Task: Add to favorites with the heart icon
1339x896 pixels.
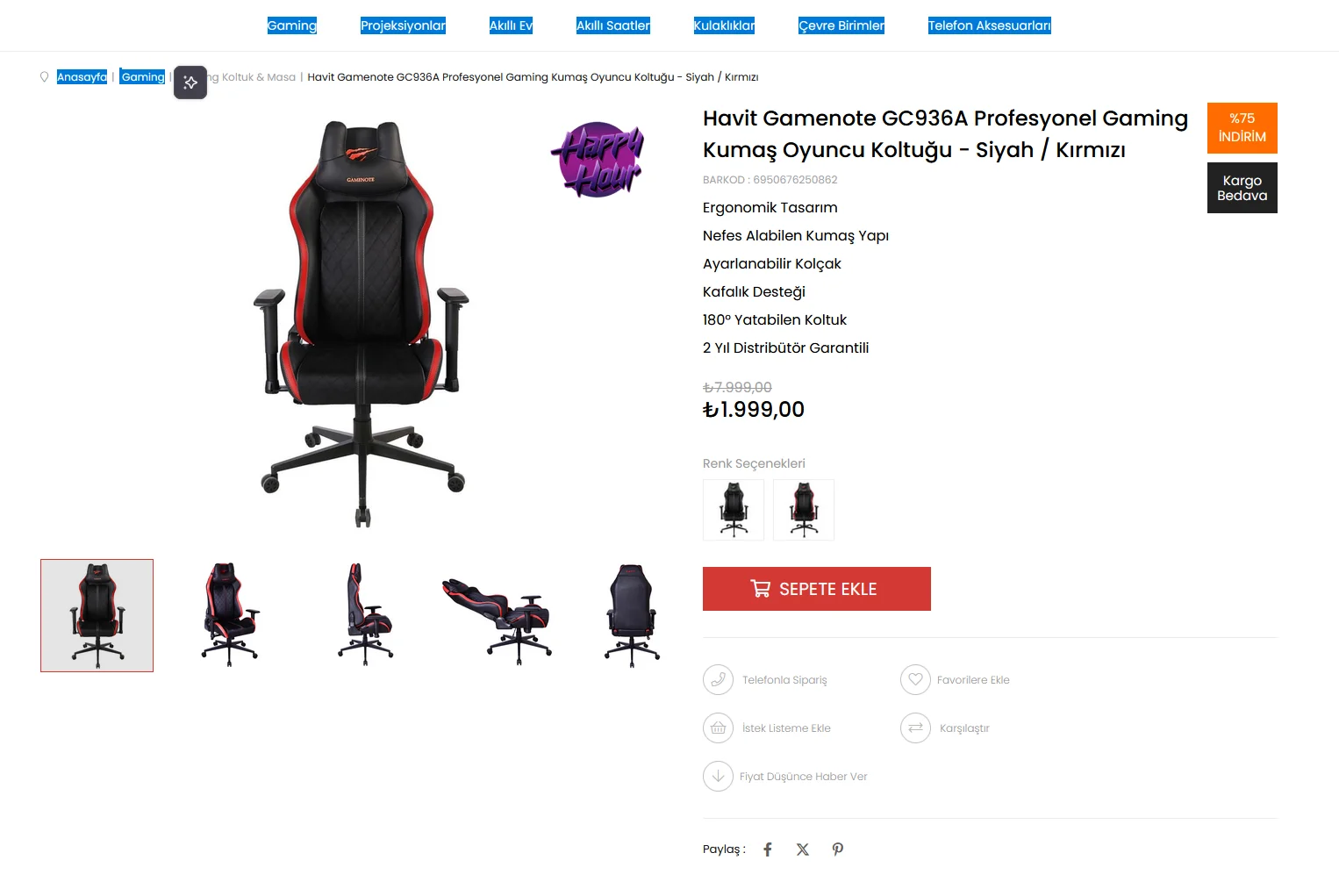Action: click(x=915, y=679)
